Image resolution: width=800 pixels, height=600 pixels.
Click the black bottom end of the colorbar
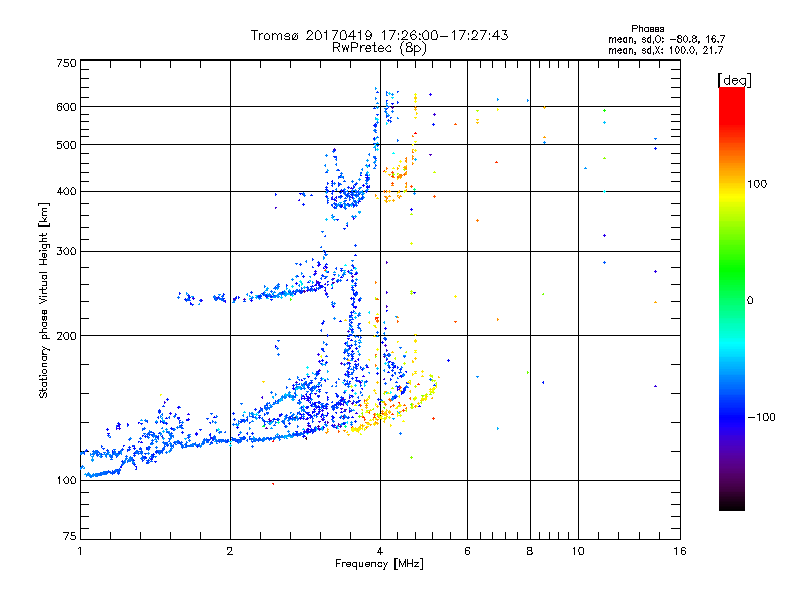(732, 503)
